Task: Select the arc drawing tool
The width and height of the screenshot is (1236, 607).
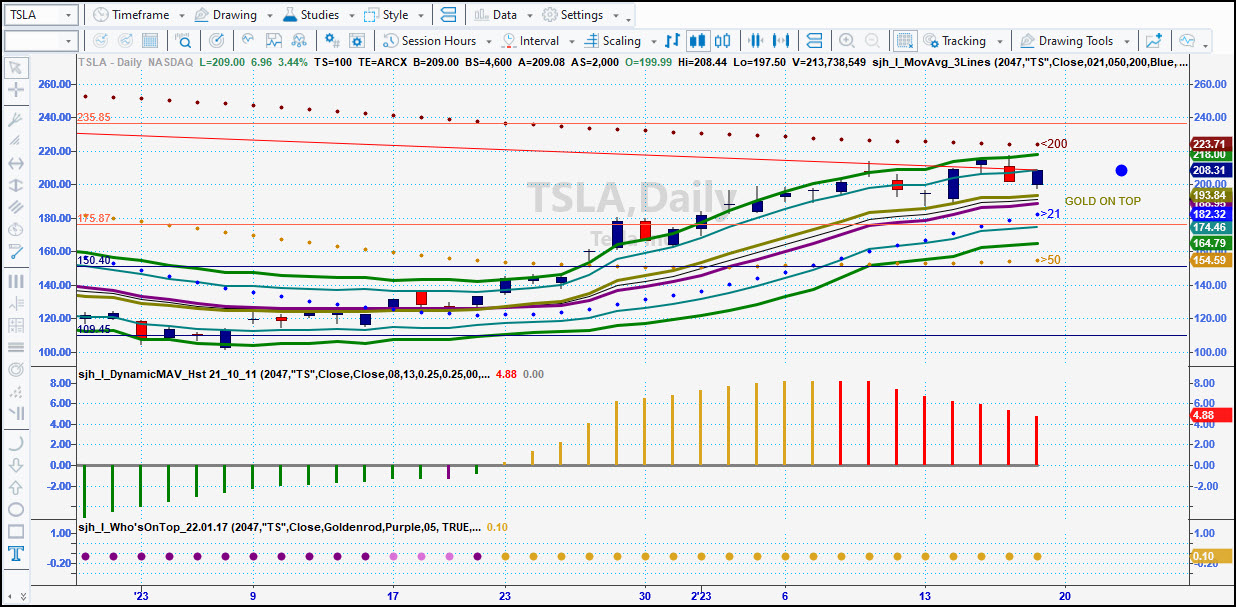Action: point(16,443)
